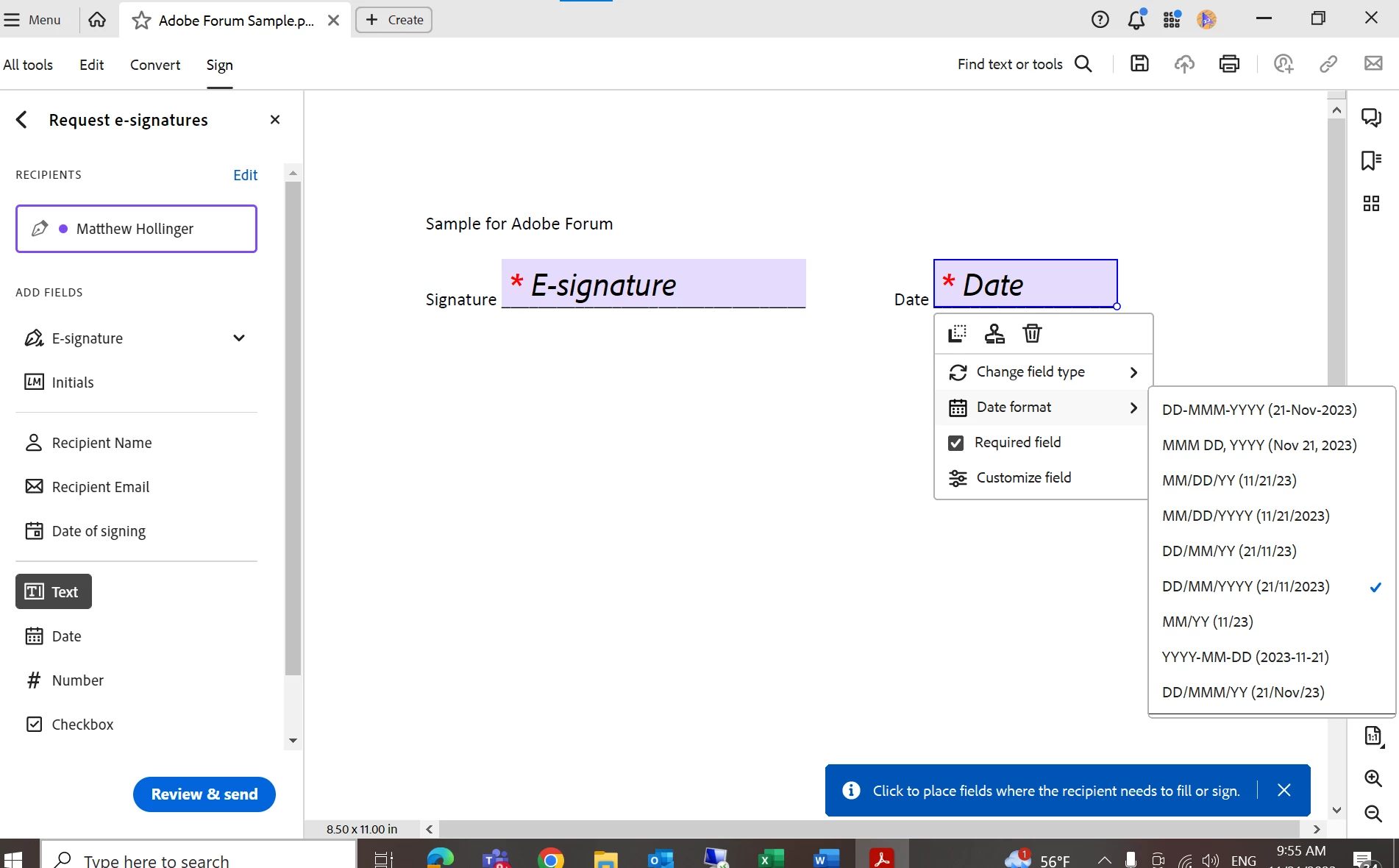1399x868 pixels.
Task: Choose YYYY-MM-DD date format
Action: pos(1272,658)
